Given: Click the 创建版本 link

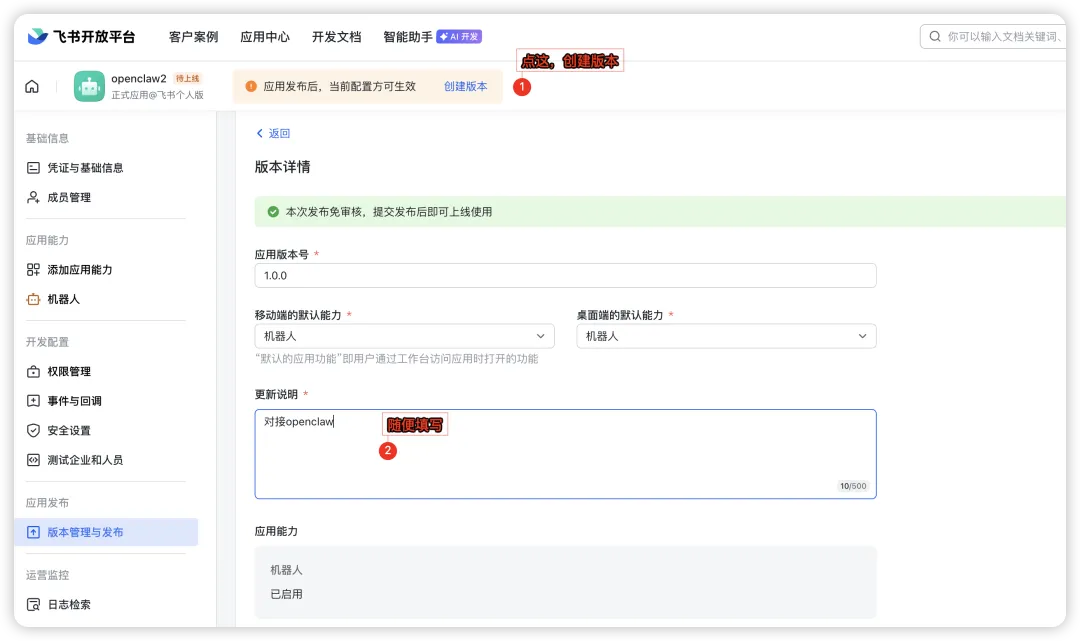Looking at the screenshot, I should click(x=466, y=86).
